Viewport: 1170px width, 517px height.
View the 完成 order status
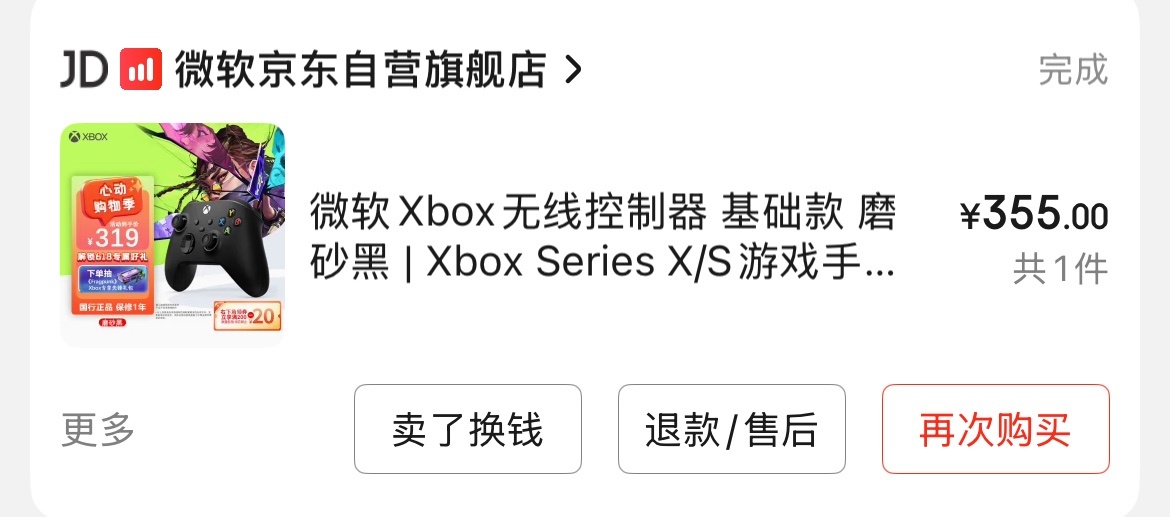click(1073, 69)
